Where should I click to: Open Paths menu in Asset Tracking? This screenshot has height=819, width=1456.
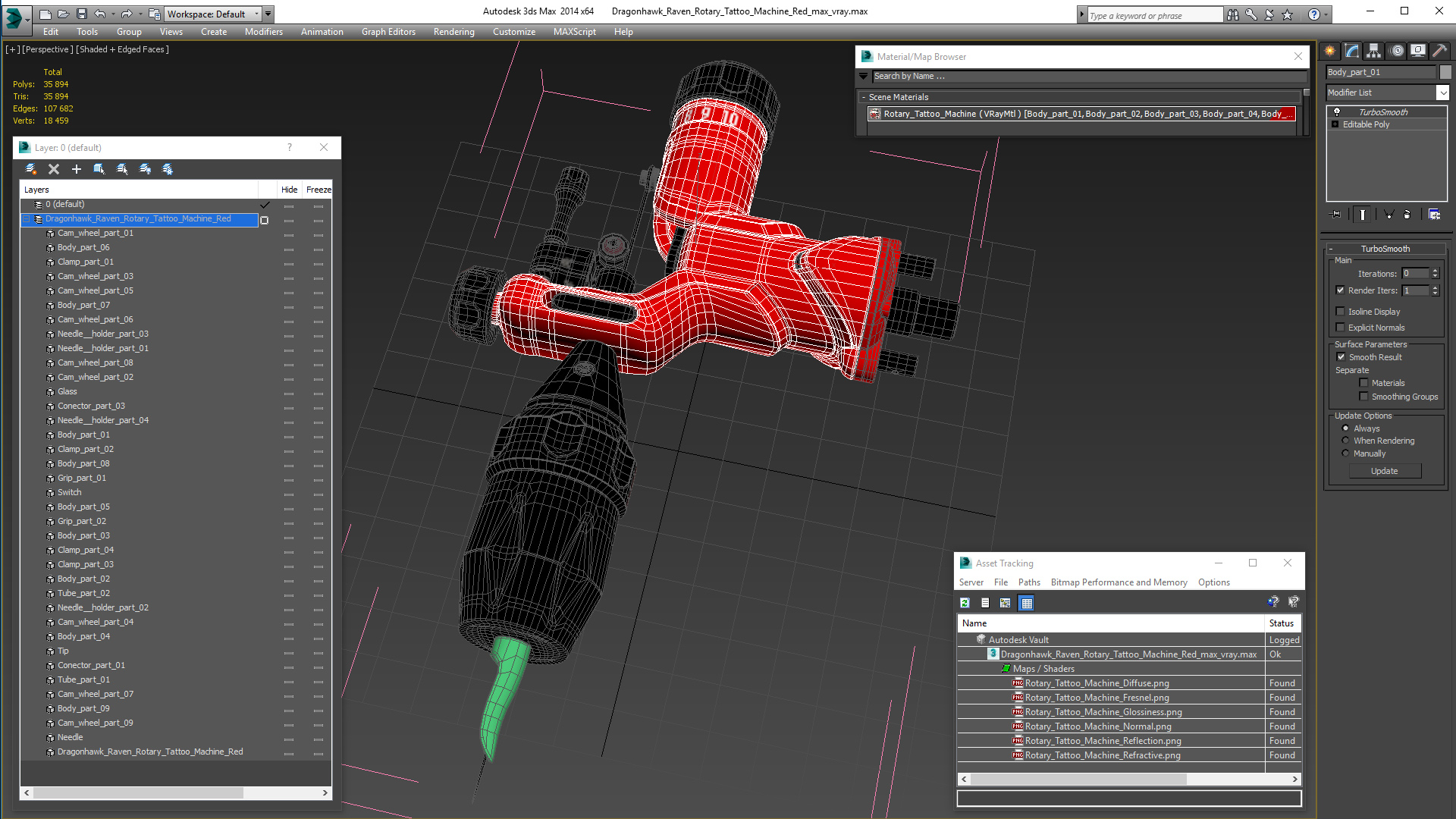pos(1029,582)
